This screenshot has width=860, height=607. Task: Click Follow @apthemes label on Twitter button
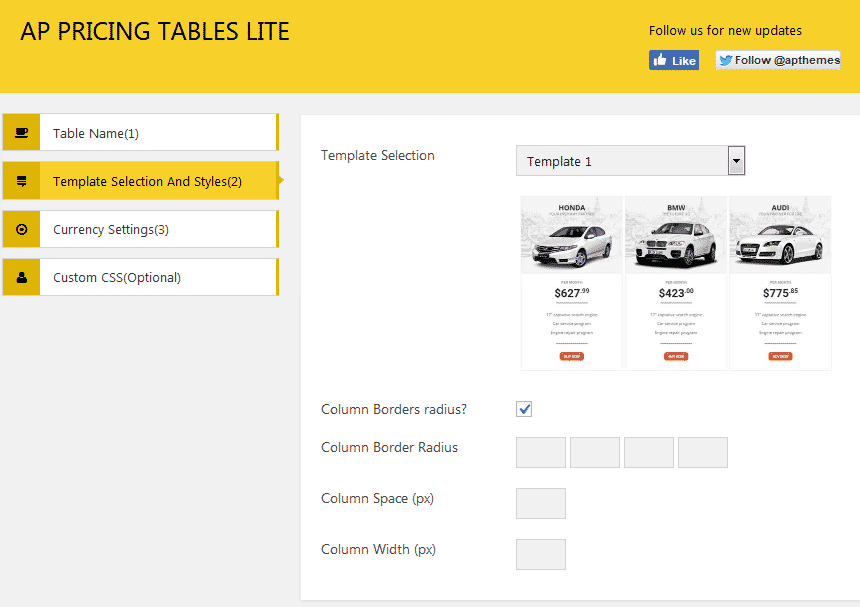coord(787,60)
